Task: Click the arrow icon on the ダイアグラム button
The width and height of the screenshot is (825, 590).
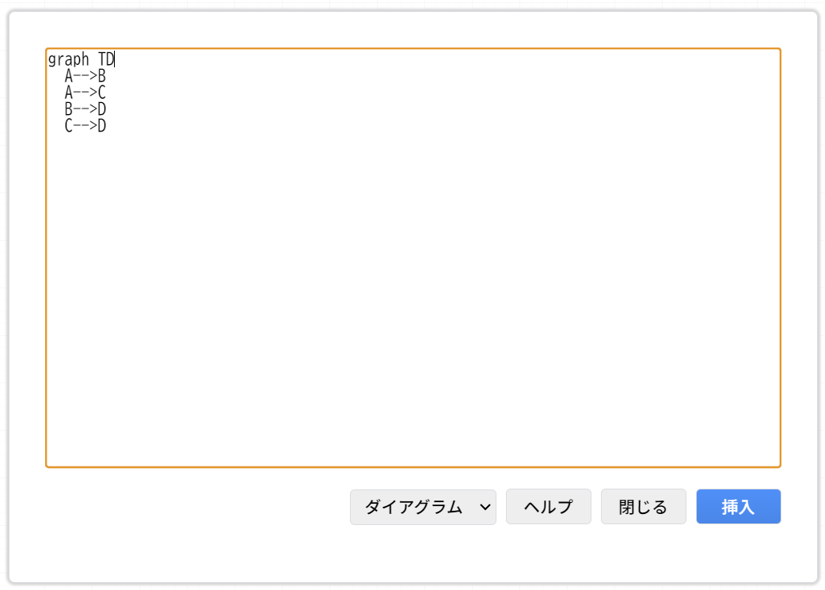Action: 484,507
